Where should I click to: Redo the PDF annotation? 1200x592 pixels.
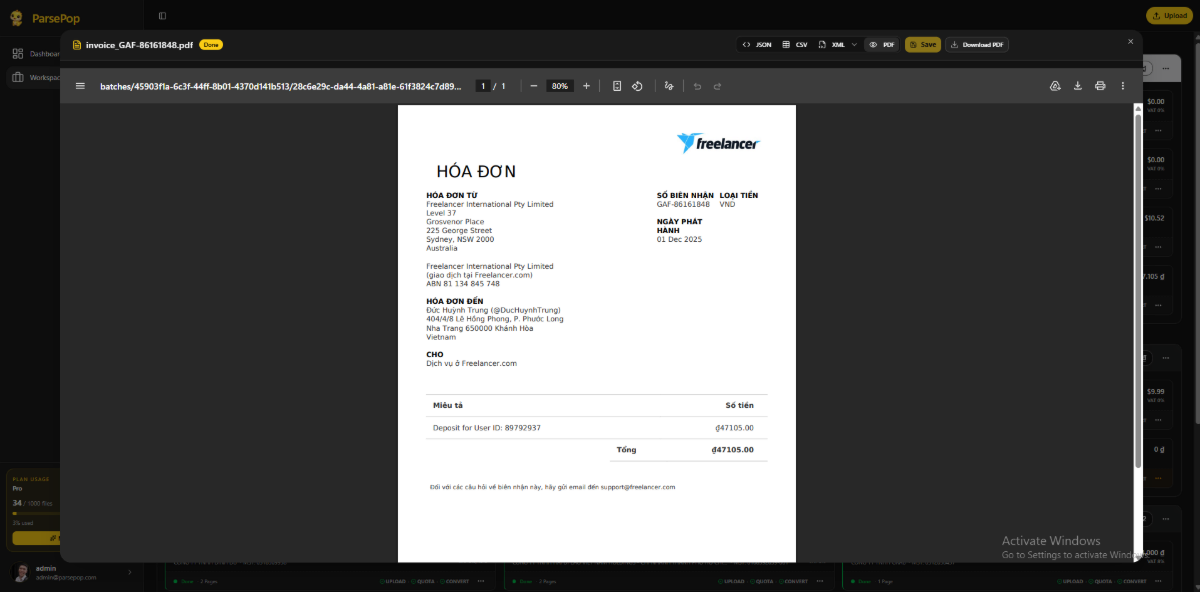click(717, 86)
